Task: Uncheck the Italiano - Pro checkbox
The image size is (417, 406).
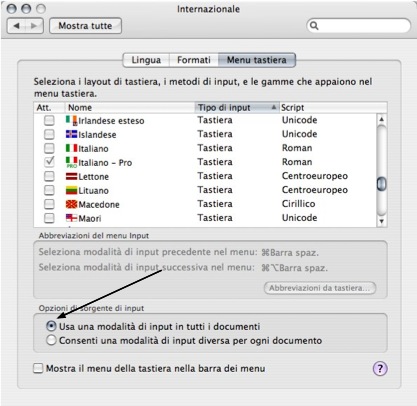Action: [x=49, y=162]
